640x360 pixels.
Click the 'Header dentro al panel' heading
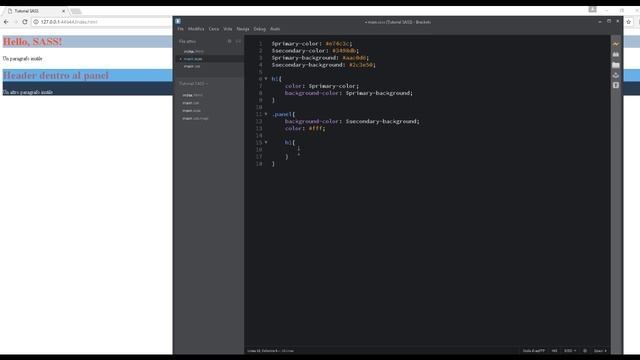(56, 75)
